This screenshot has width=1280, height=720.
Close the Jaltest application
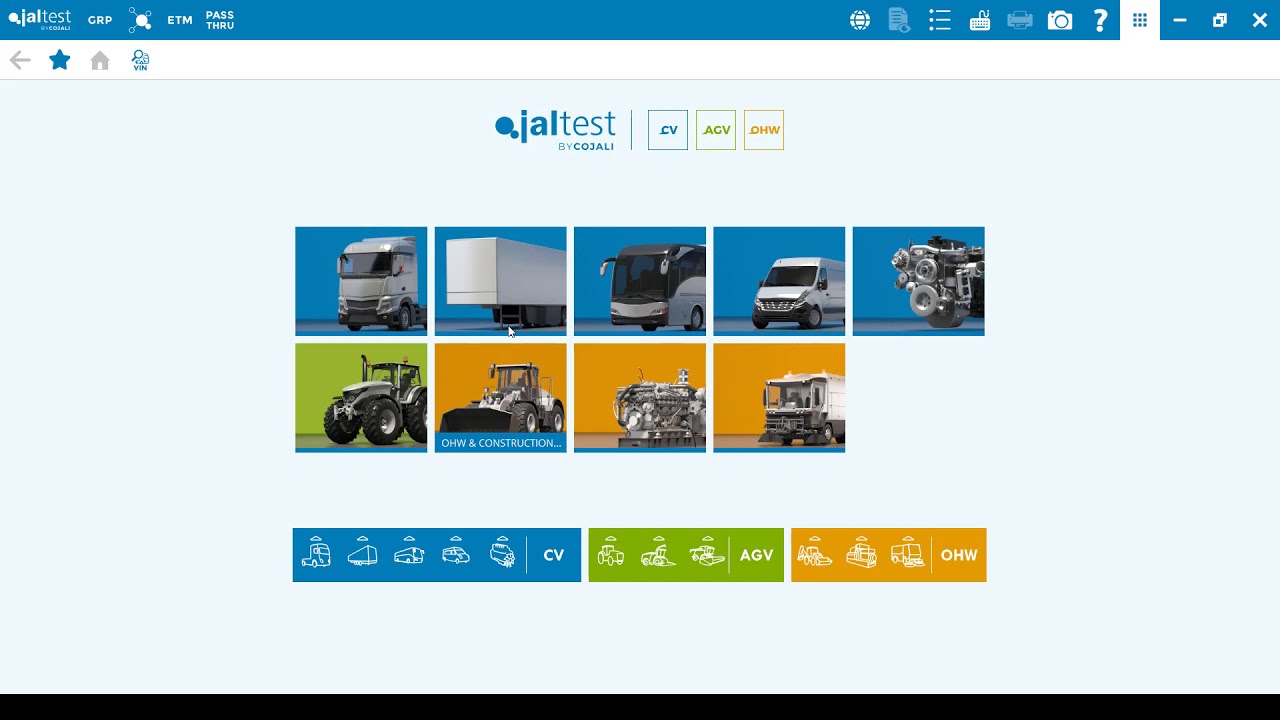1260,20
